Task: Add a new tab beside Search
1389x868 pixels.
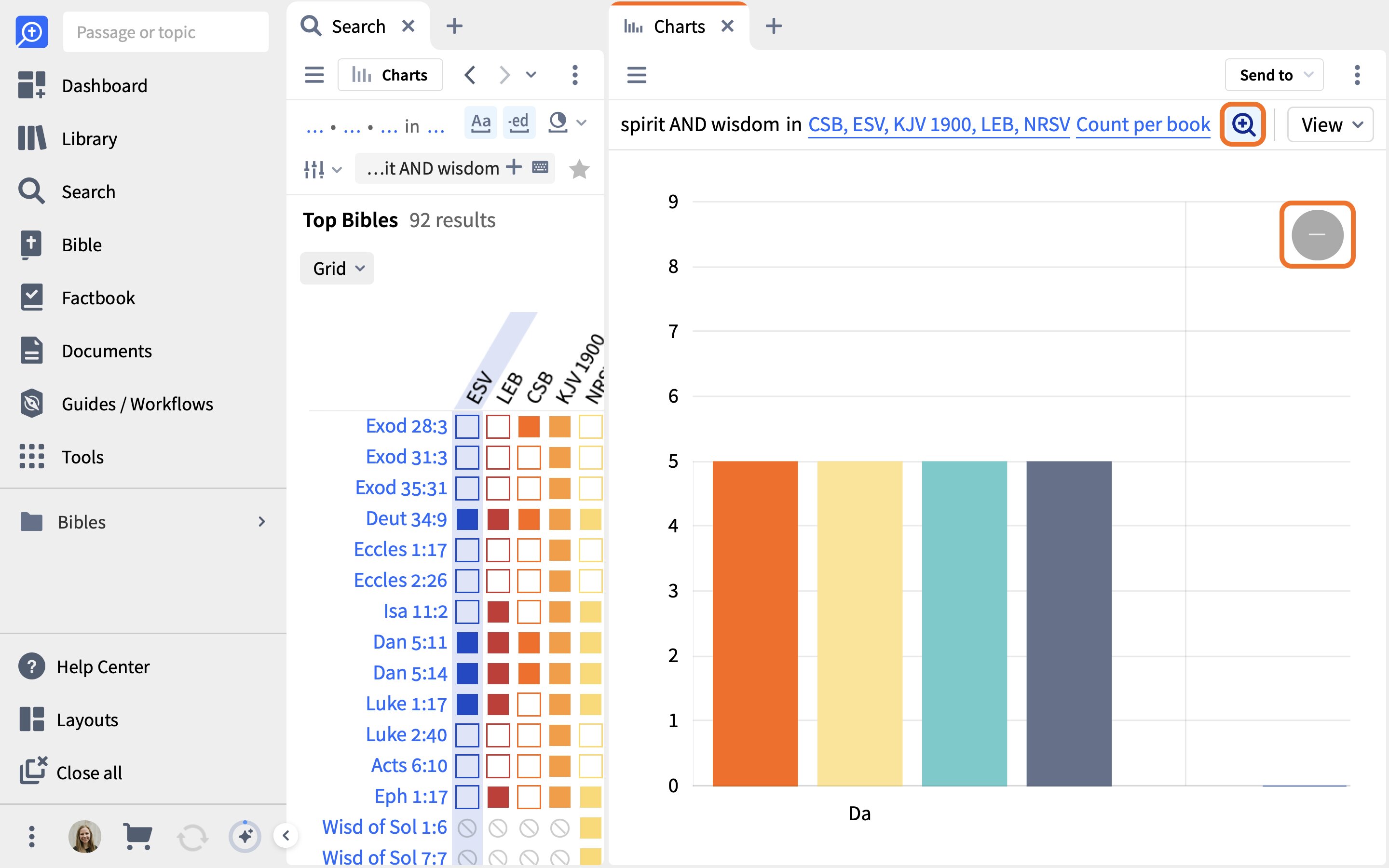Action: (454, 27)
